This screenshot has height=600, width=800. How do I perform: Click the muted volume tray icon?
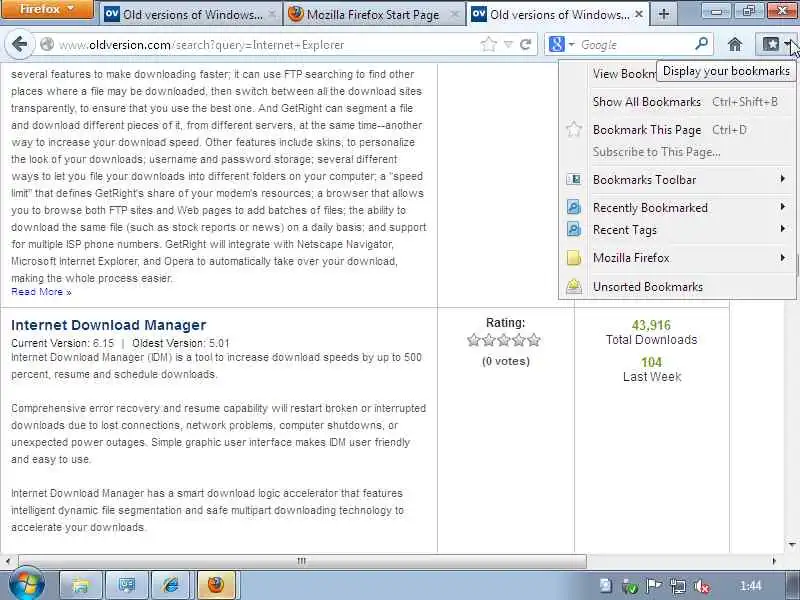click(x=702, y=586)
